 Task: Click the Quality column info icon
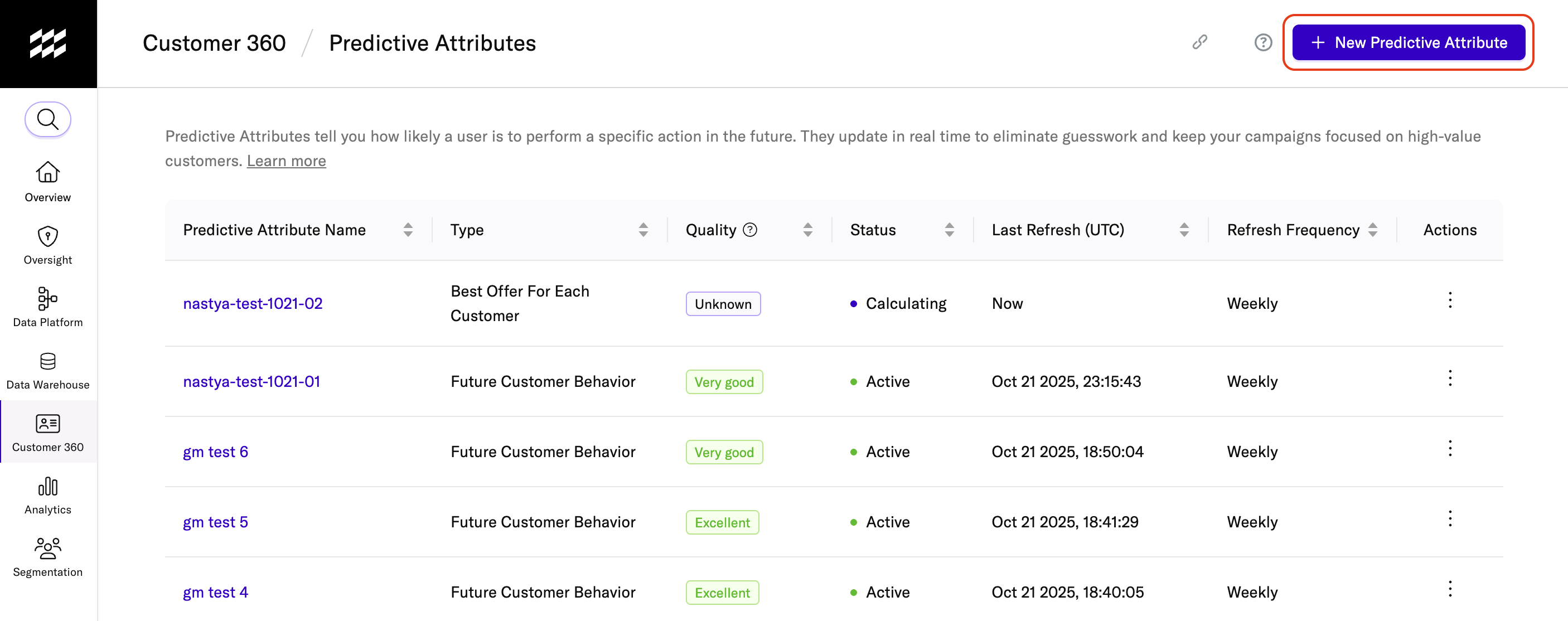click(x=750, y=230)
